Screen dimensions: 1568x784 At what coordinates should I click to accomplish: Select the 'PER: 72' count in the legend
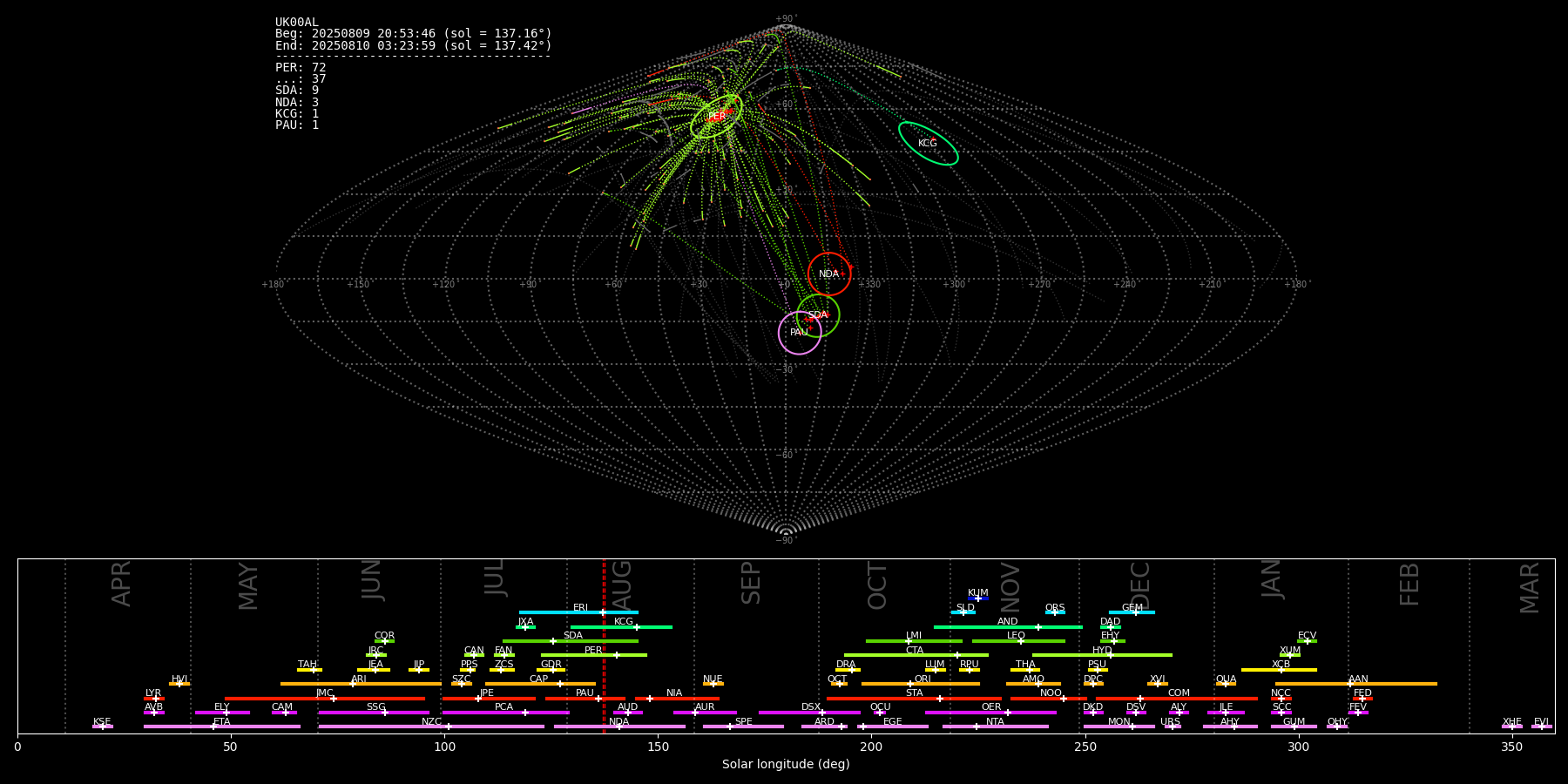coord(301,68)
